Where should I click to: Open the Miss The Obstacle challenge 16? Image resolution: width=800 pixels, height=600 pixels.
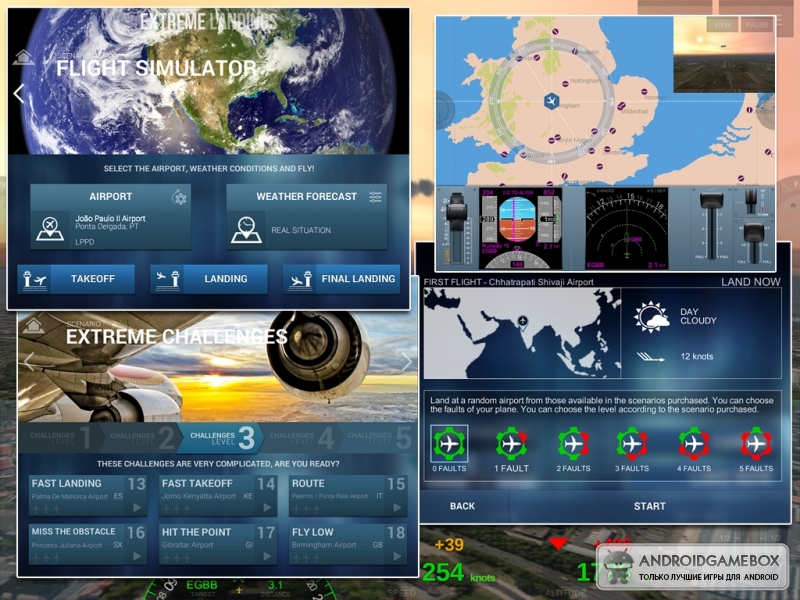(x=88, y=544)
